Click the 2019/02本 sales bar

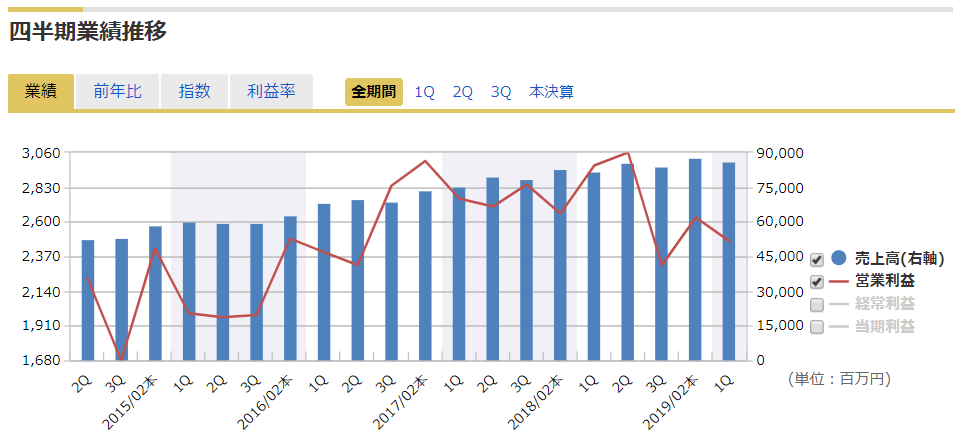pyautogui.click(x=695, y=259)
